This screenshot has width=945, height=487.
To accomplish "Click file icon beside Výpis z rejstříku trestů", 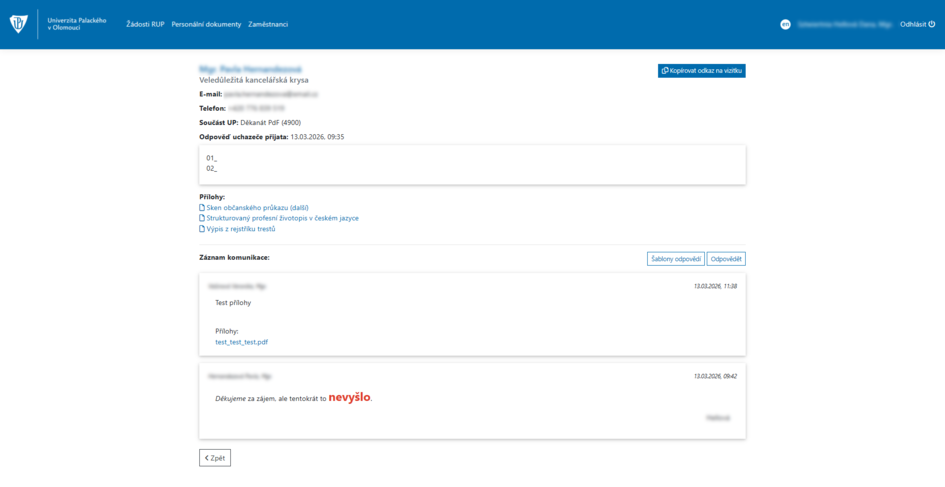I will (202, 229).
